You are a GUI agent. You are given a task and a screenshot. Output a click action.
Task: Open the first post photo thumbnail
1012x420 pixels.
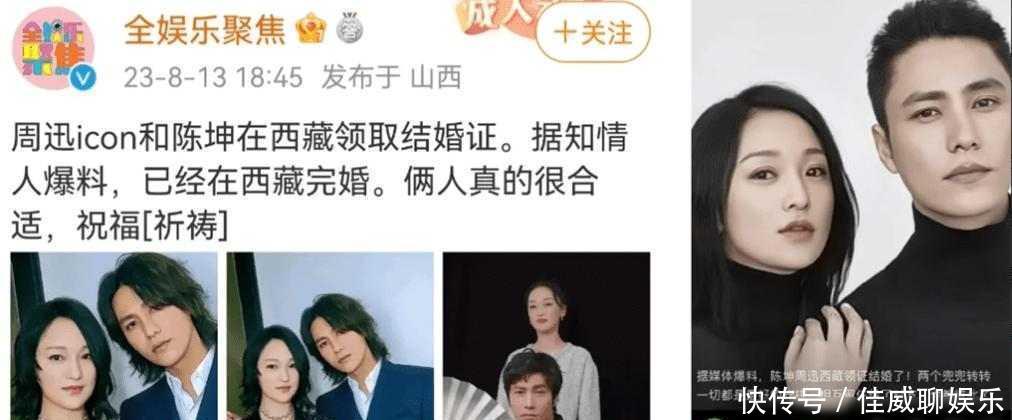(x=114, y=335)
